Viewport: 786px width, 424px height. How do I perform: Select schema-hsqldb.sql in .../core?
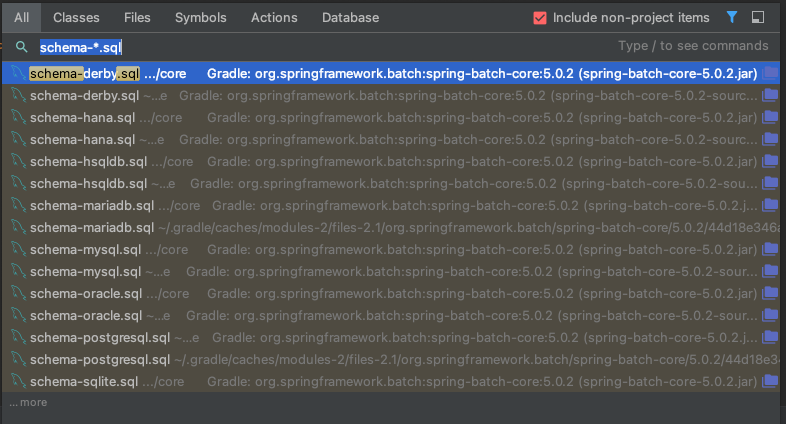coord(391,162)
